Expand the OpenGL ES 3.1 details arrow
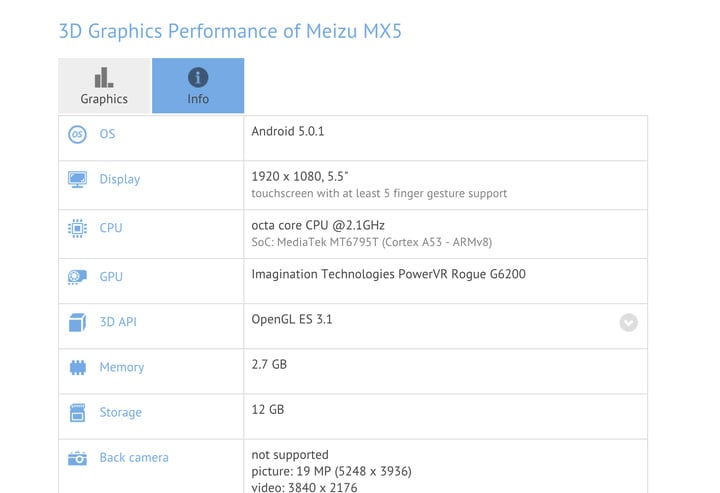Viewport: 720px width, 493px height. (x=628, y=322)
